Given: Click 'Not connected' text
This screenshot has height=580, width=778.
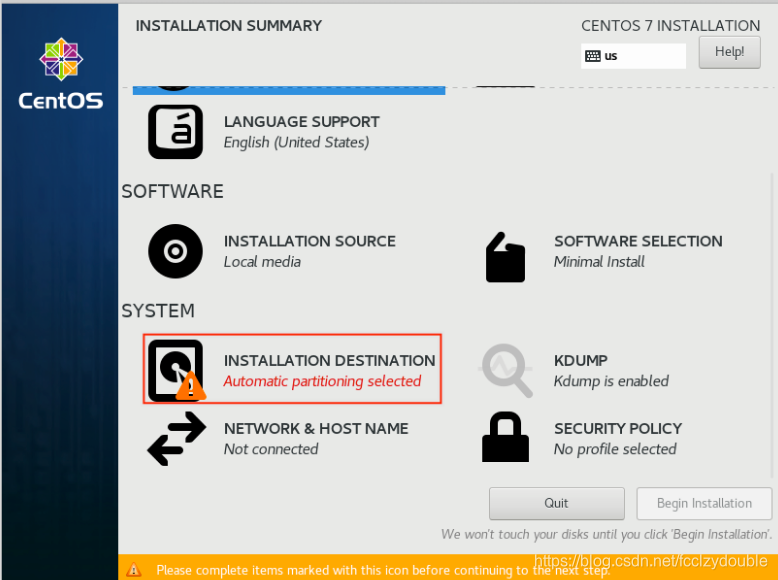Looking at the screenshot, I should (x=271, y=449).
